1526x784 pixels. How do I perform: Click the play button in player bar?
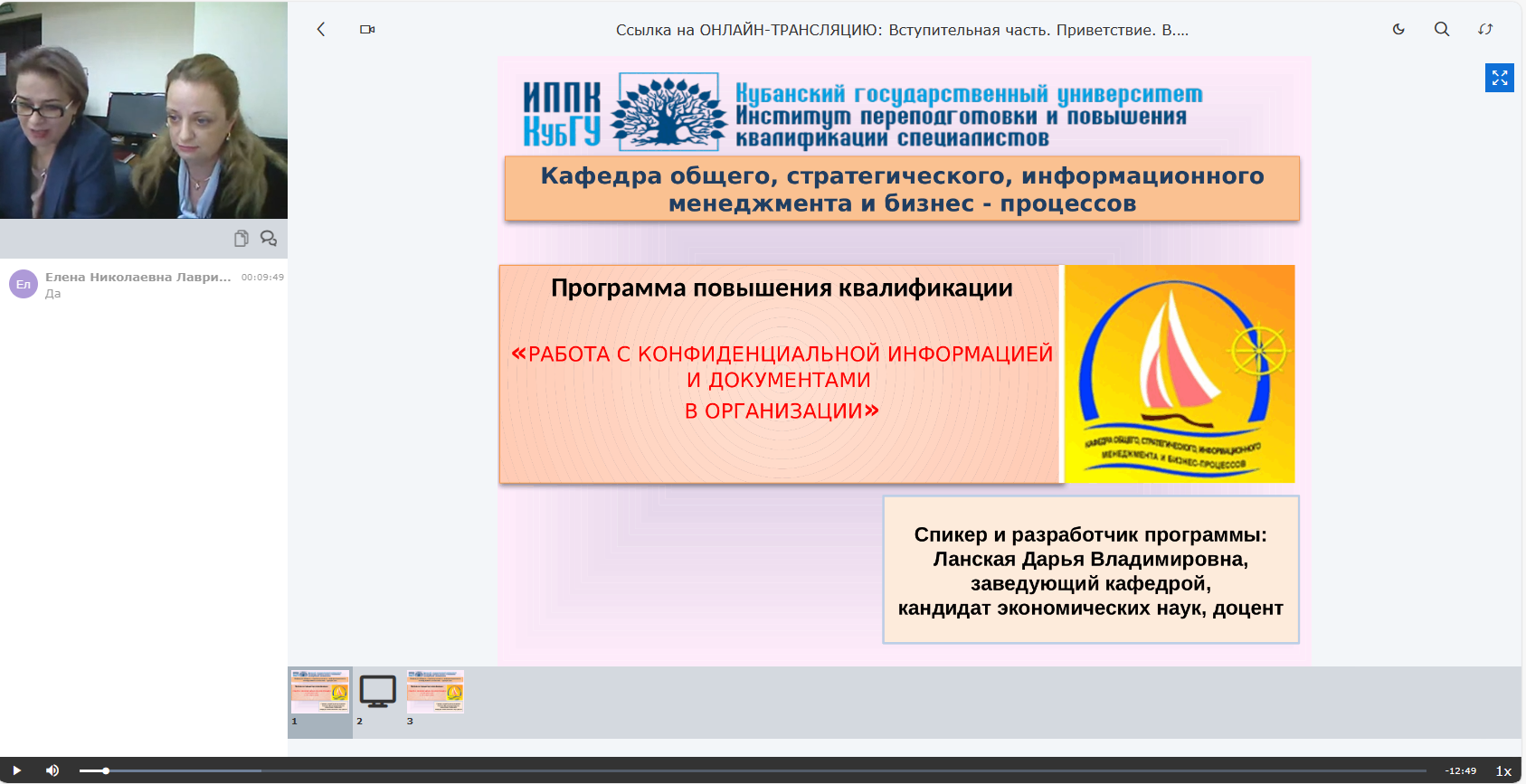[16, 770]
